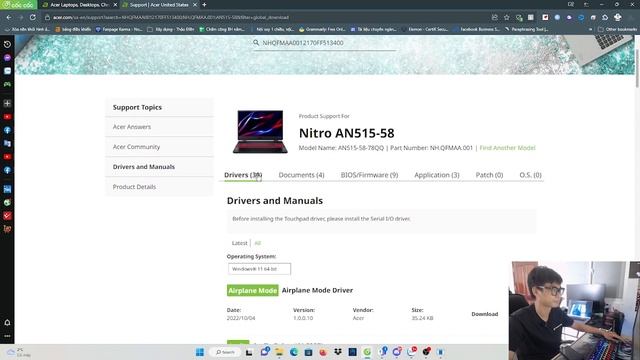Open the first YouTube shortcut in the sidebar
Image resolution: width=640 pixels, height=360 pixels.
7,117
